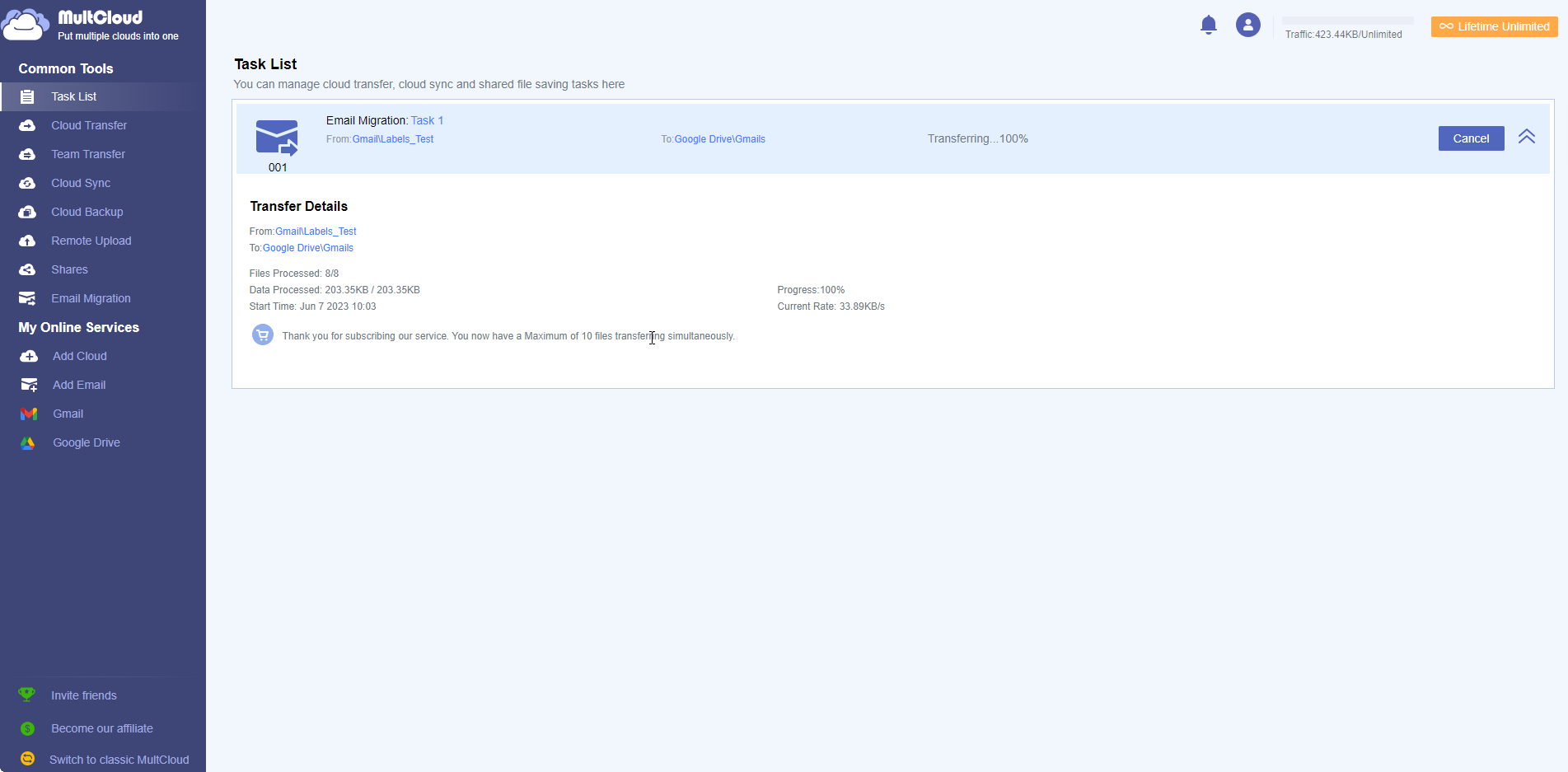Image resolution: width=1568 pixels, height=772 pixels.
Task: Click the Current Rate 33.89KB/s text
Action: 831,306
